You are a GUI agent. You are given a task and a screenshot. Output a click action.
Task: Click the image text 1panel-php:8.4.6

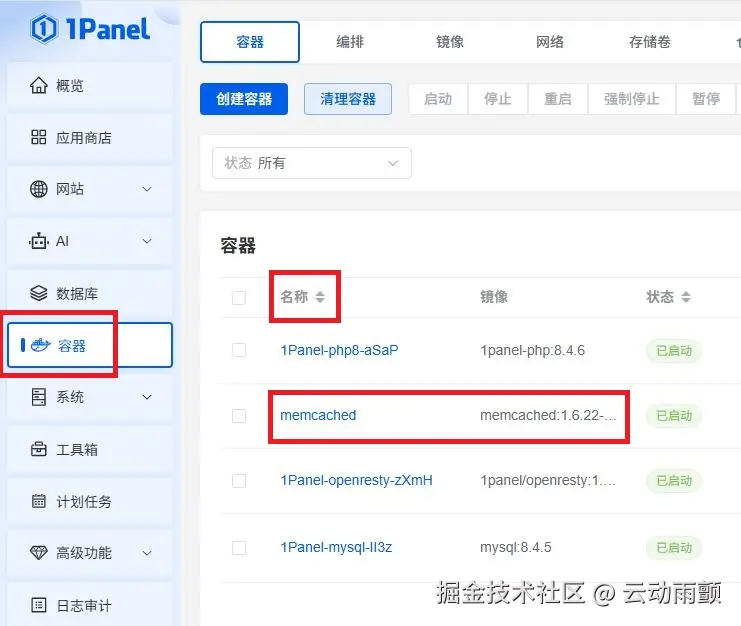(533, 350)
